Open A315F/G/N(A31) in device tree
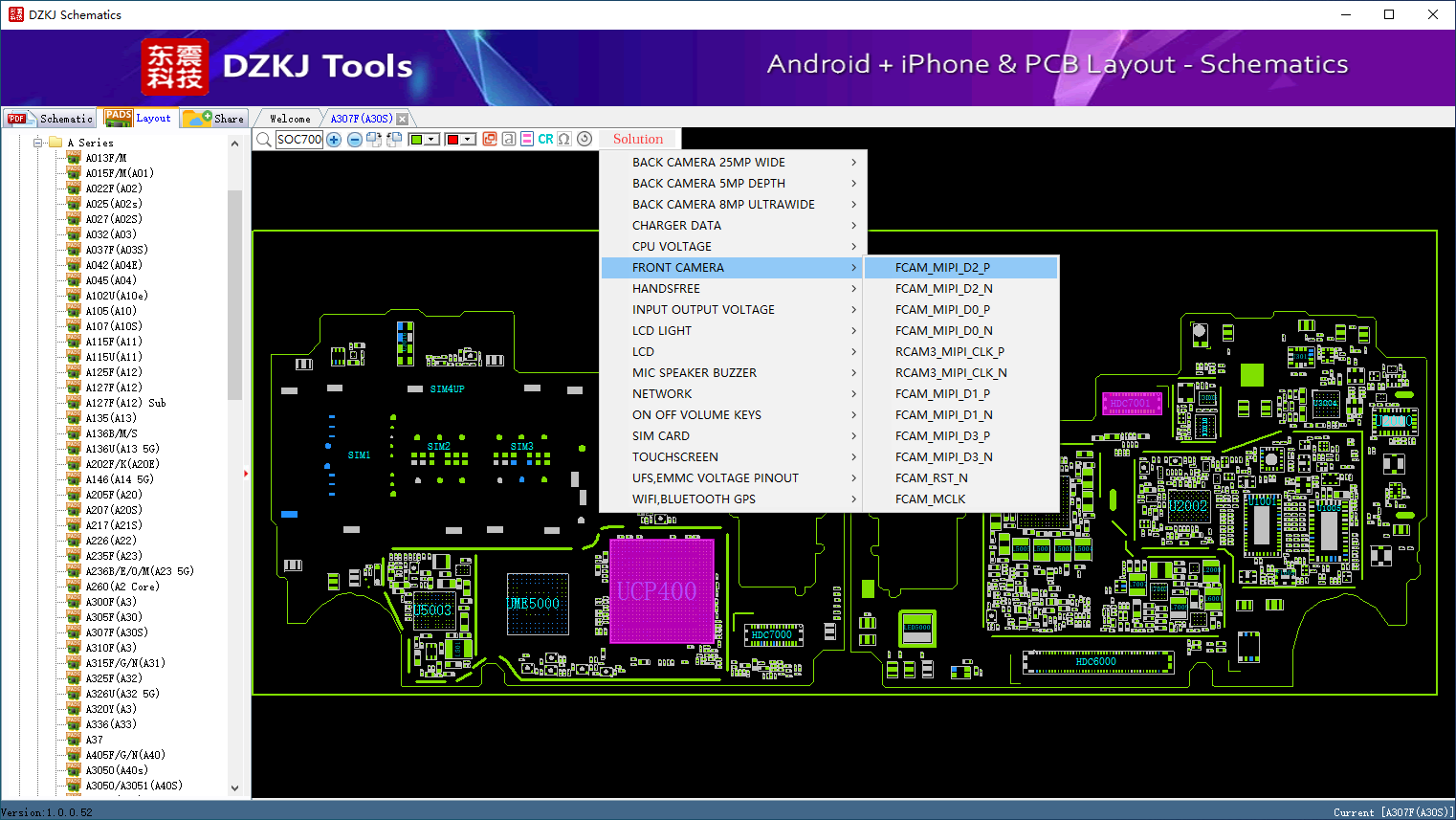Screen dimensions: 1456x820 (125, 663)
